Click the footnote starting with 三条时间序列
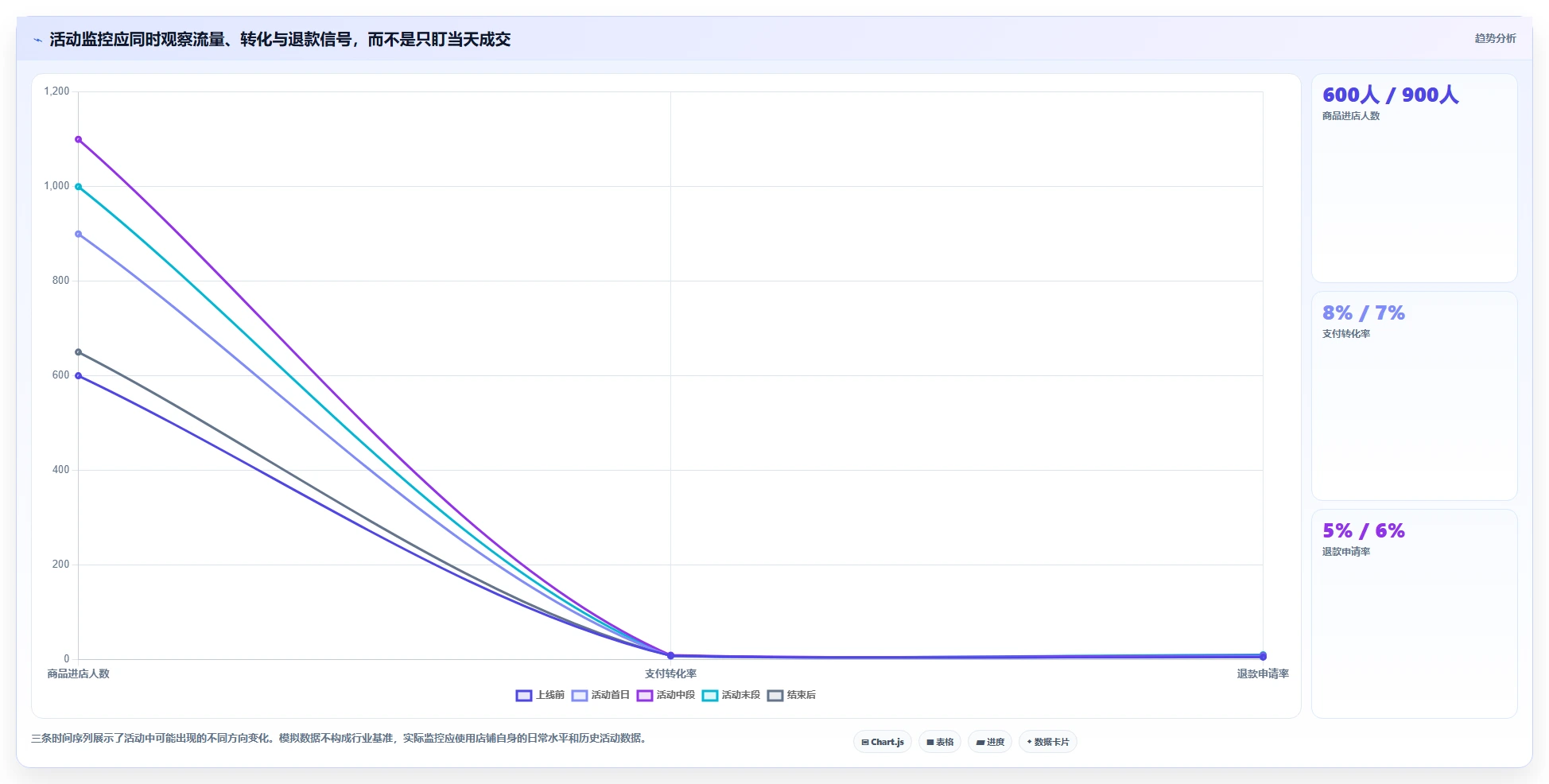Viewport: 1549px width, 784px height. coord(340,738)
